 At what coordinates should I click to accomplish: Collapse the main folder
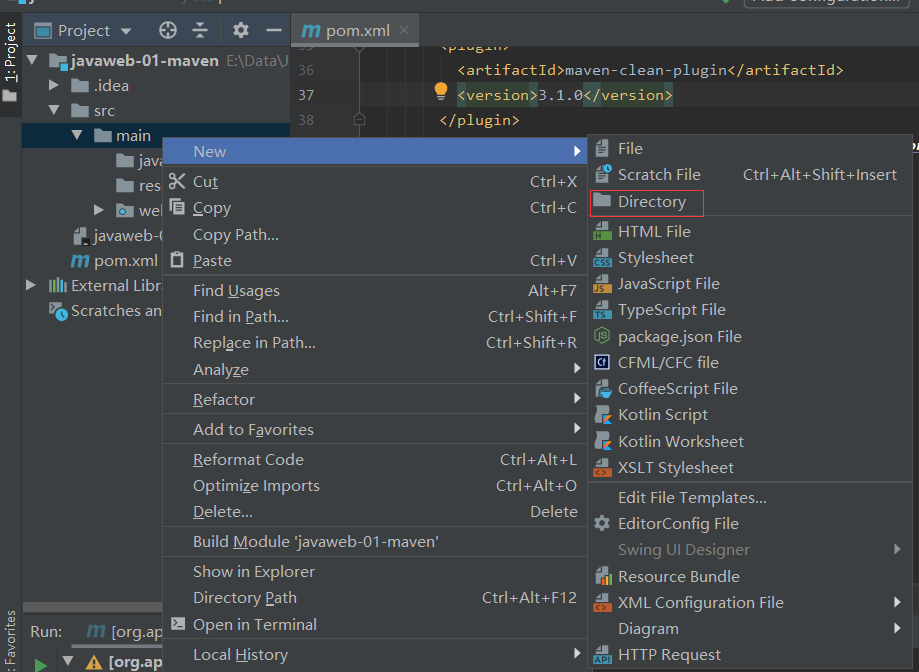click(77, 135)
